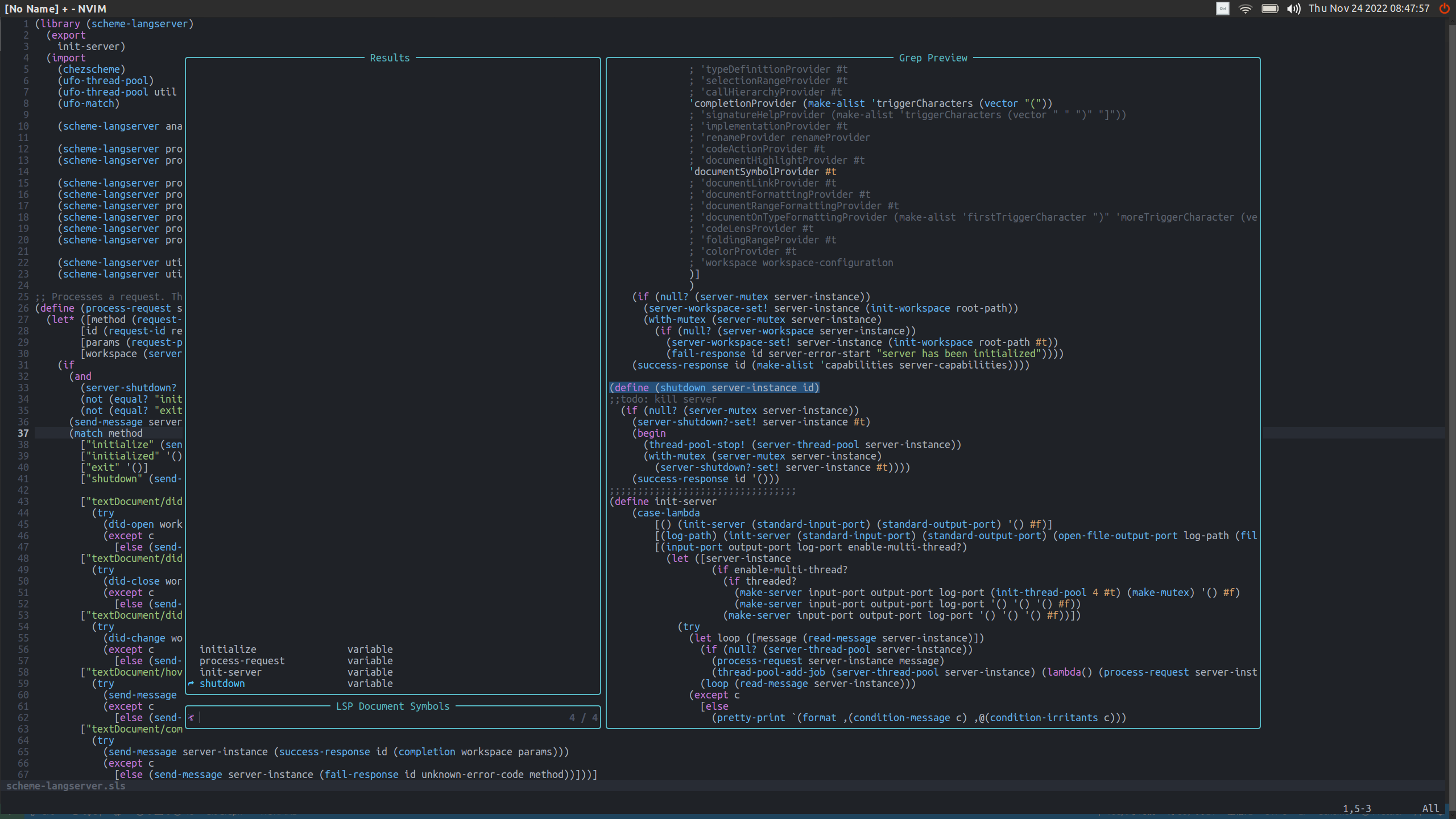Image resolution: width=1456 pixels, height=819 pixels.
Task: Click the selection arrow beside shutdown
Action: pyautogui.click(x=191, y=684)
